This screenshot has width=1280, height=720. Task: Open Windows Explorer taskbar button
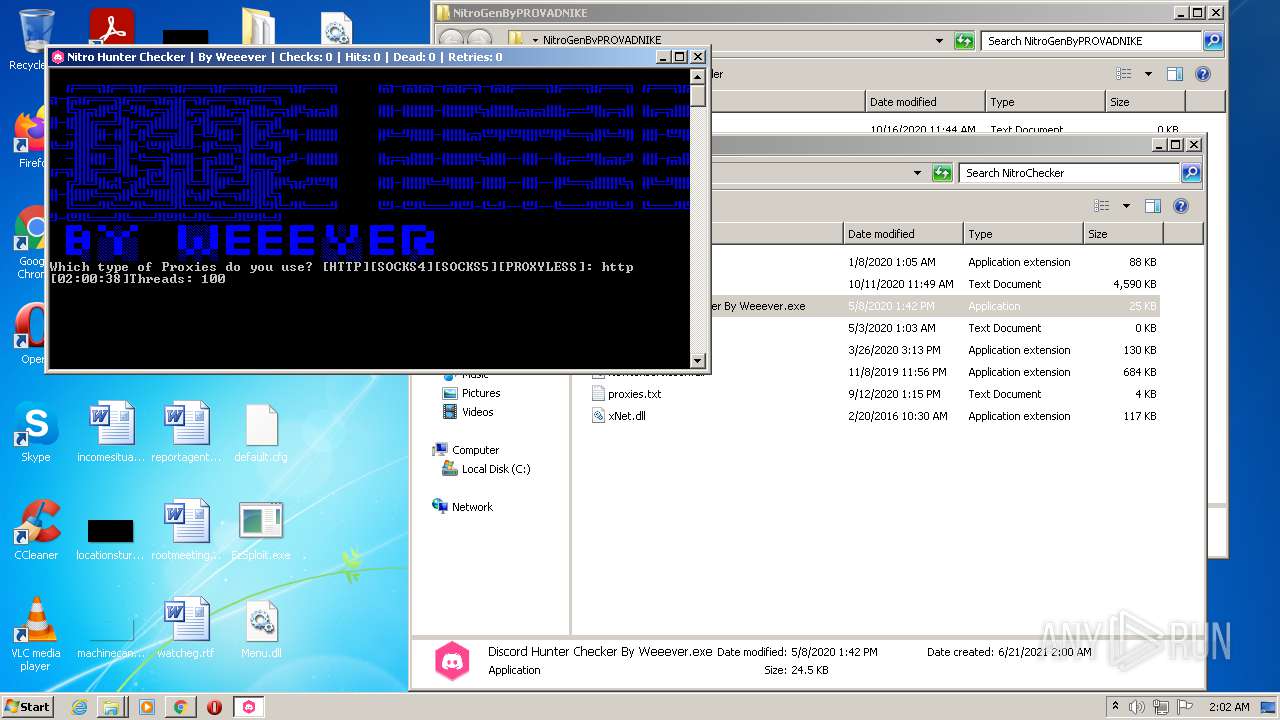[112, 707]
